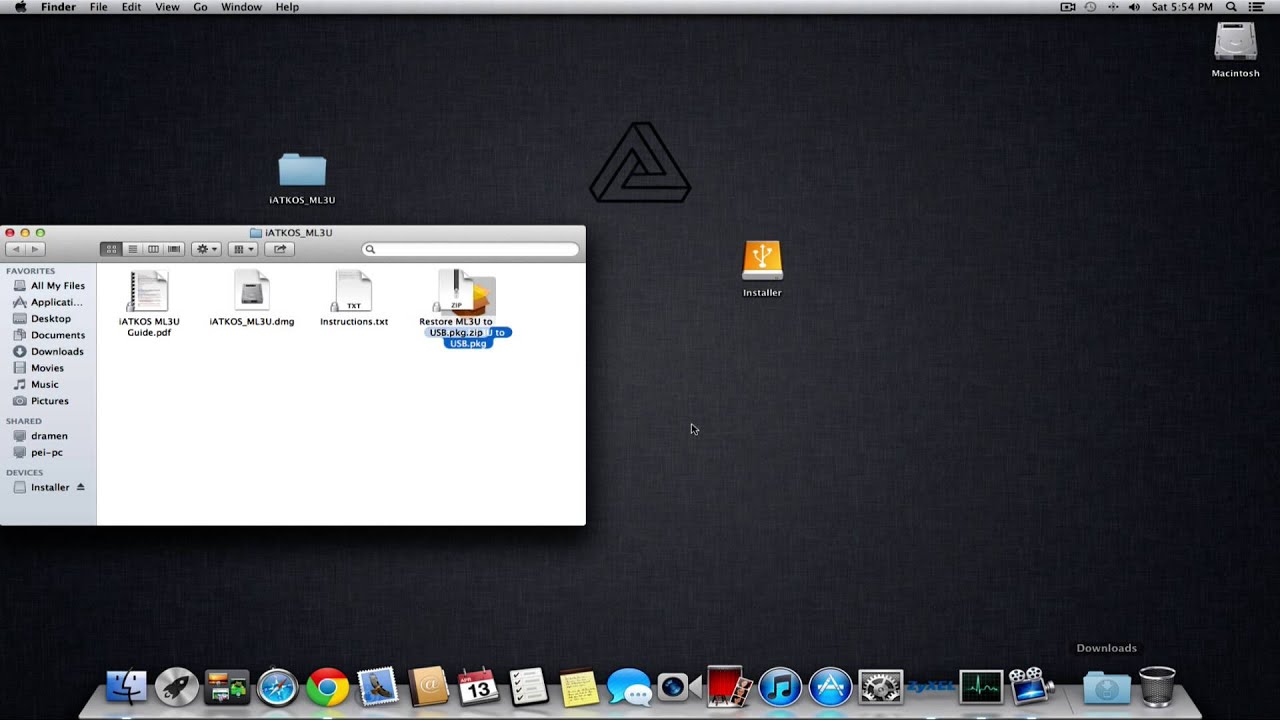This screenshot has width=1280, height=720.
Task: Open Applications in Finder sidebar
Action: 48,302
